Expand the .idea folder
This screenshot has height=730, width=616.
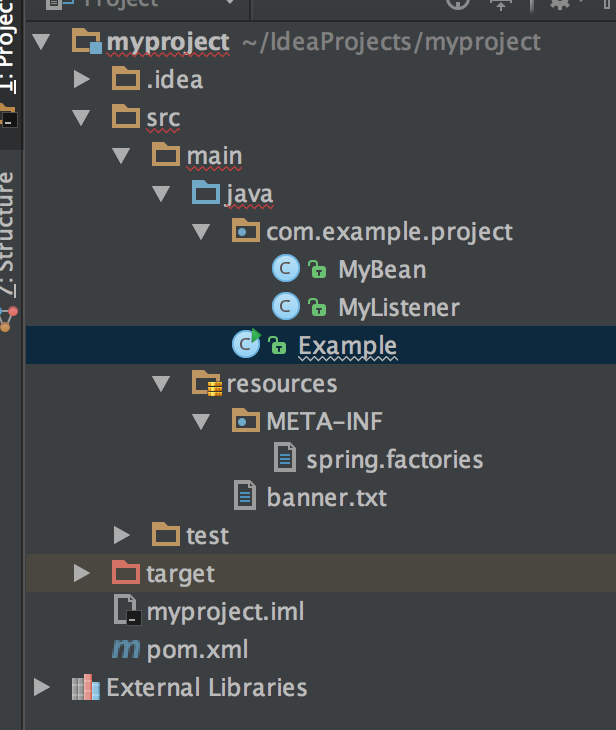[83, 79]
